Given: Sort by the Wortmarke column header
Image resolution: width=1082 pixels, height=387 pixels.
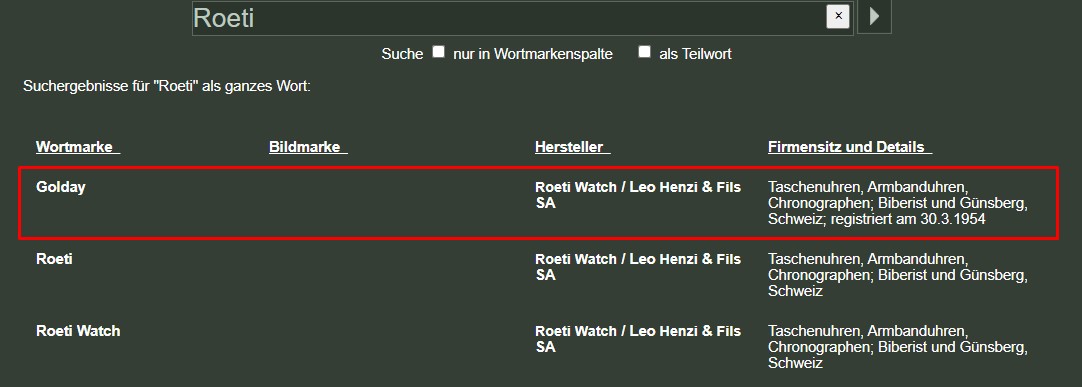Looking at the screenshot, I should coord(78,147).
